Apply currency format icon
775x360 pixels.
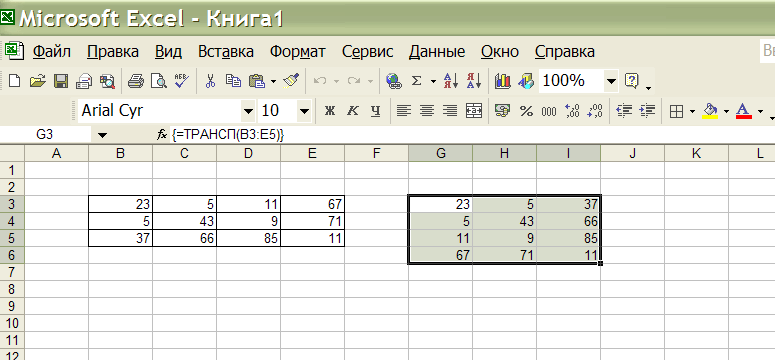pos(503,111)
